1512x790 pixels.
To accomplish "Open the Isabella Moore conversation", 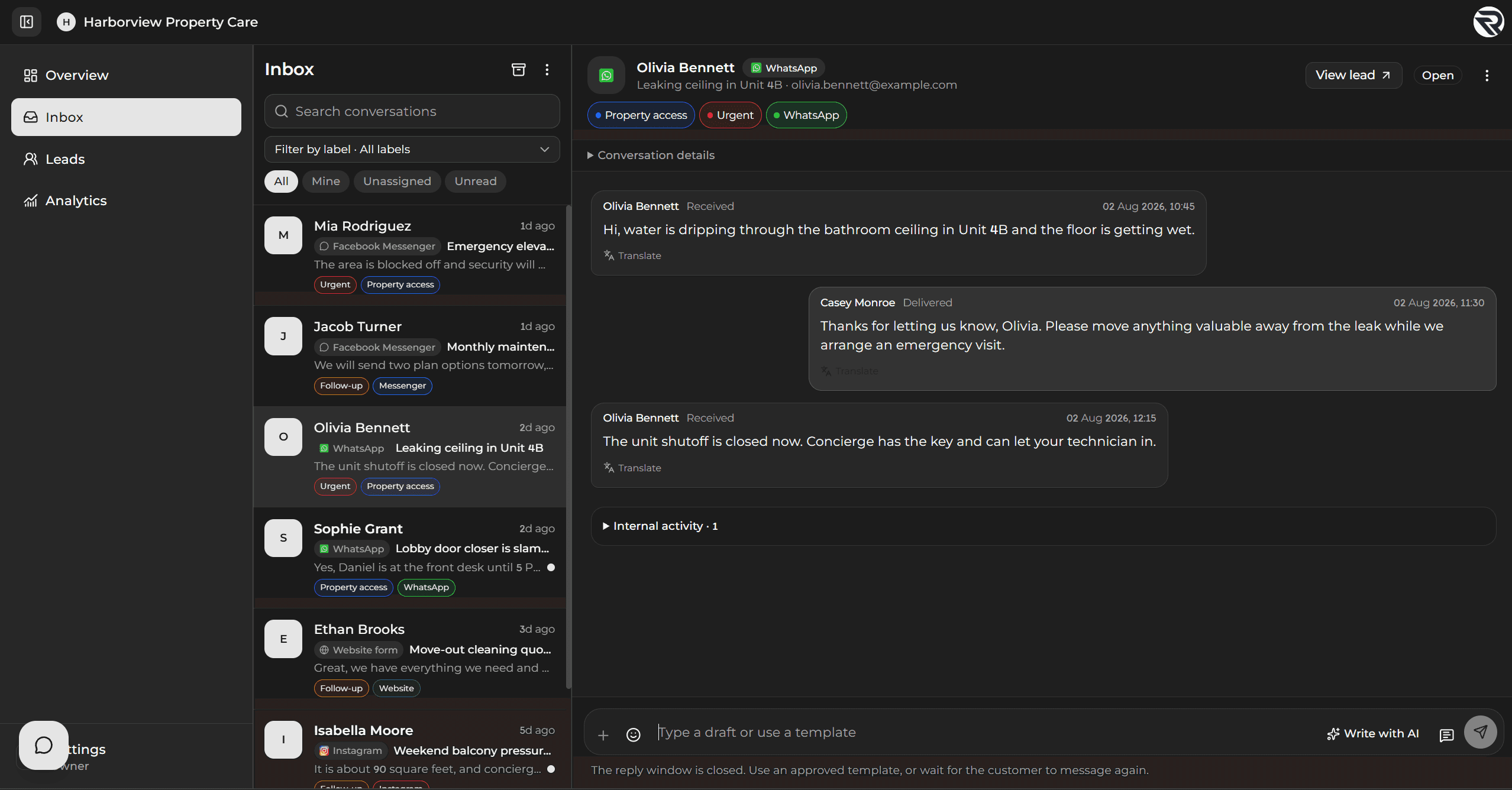I will click(x=410, y=750).
